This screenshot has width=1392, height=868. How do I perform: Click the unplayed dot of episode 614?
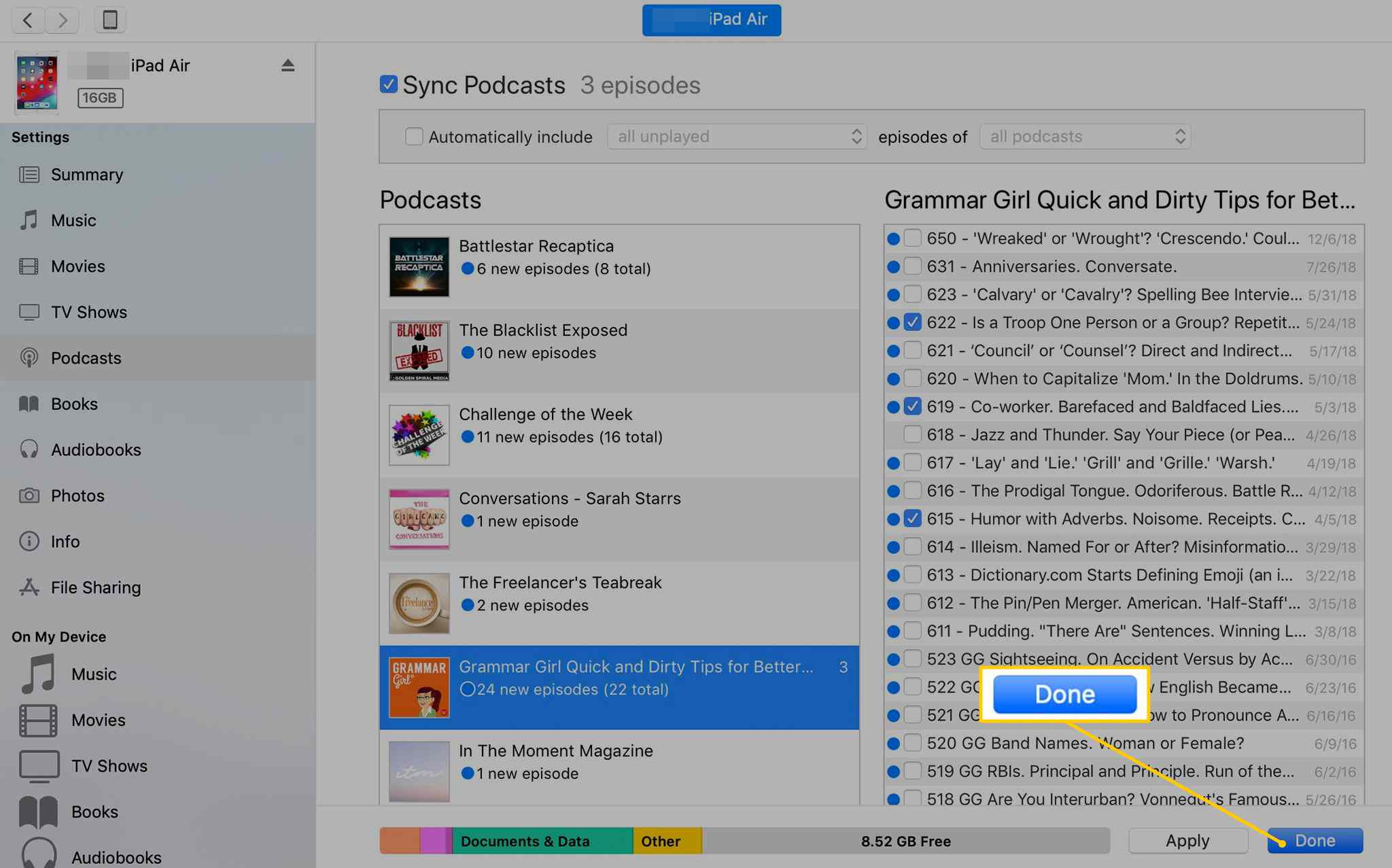[894, 547]
